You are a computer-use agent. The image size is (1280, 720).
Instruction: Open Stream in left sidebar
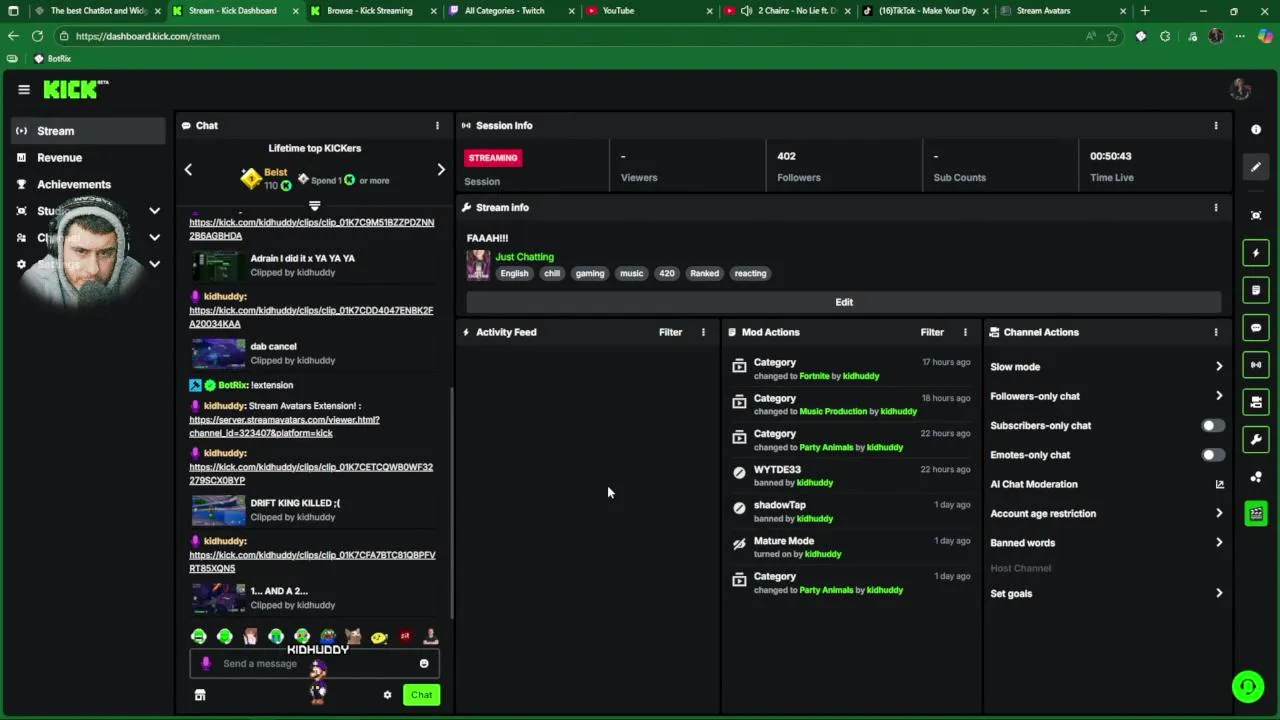[x=88, y=131]
